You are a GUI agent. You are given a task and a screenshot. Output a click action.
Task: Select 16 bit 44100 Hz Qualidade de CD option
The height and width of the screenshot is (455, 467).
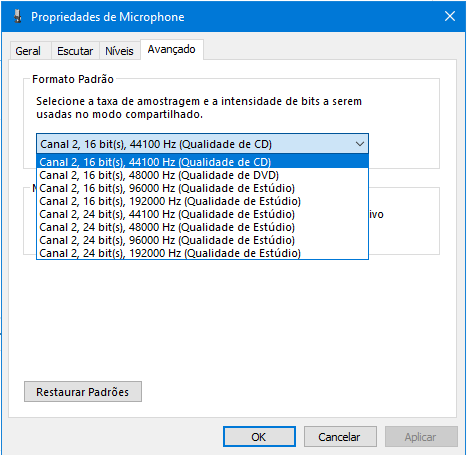point(202,162)
